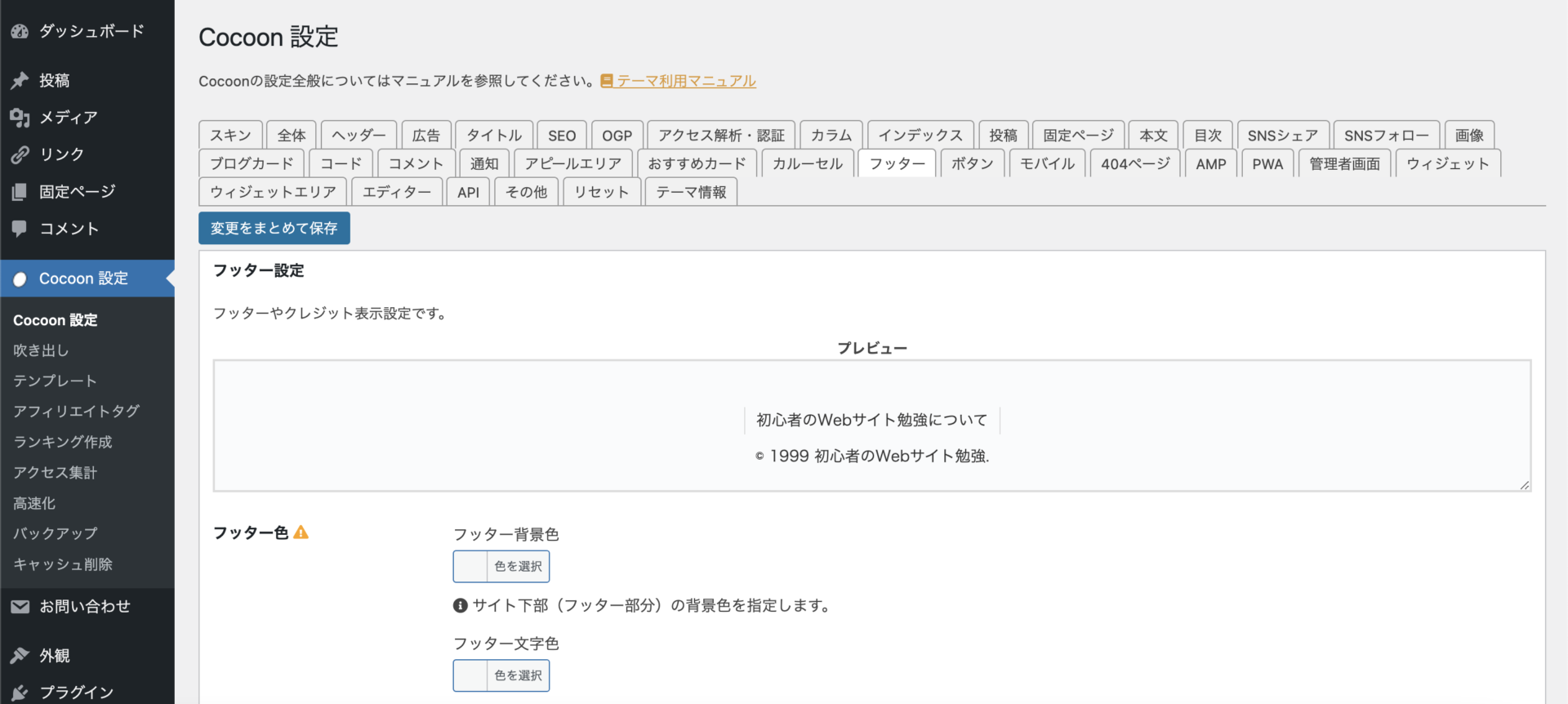Pick フッター背景色 with 色を選択
This screenshot has width=1568, height=704.
click(501, 566)
